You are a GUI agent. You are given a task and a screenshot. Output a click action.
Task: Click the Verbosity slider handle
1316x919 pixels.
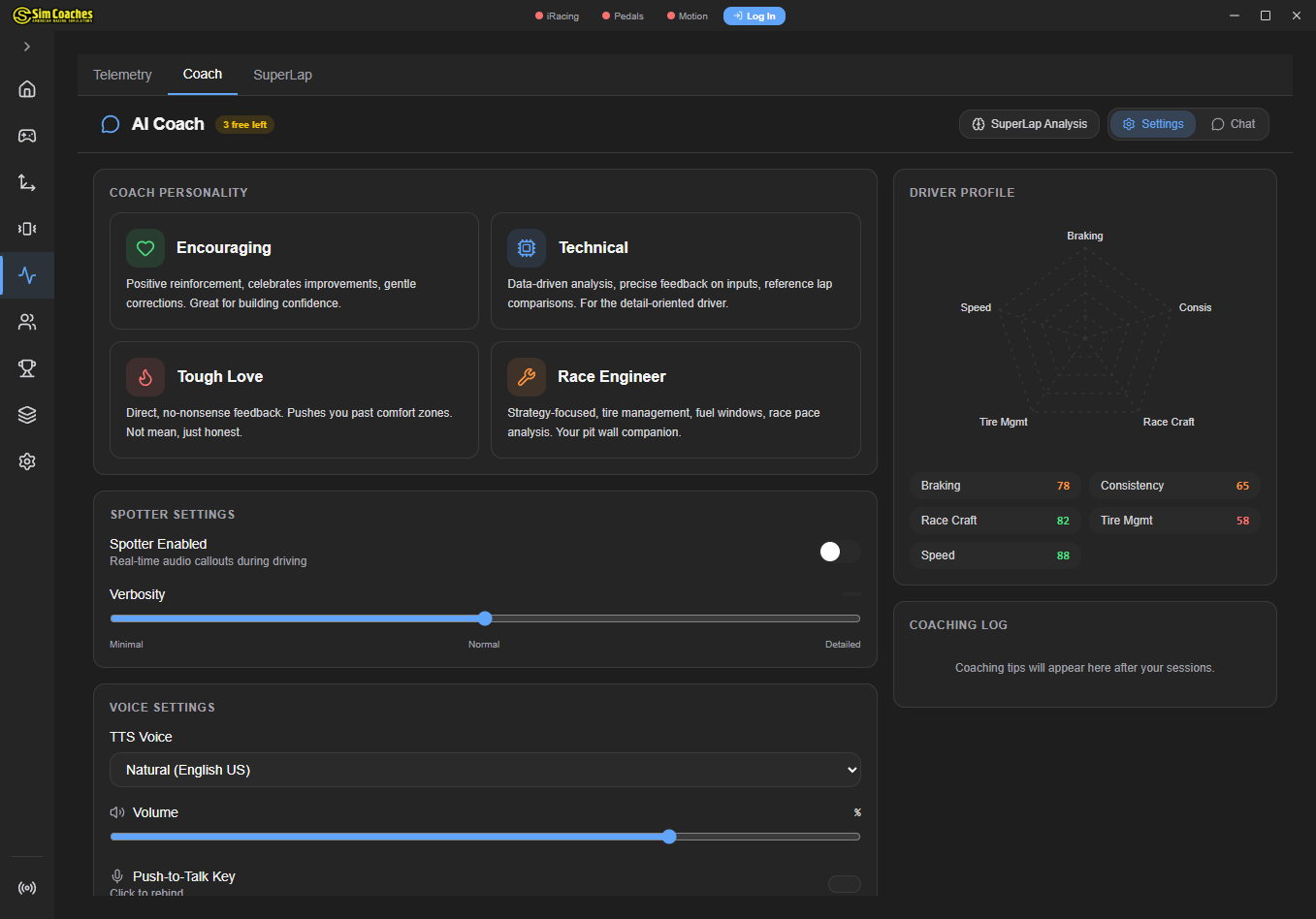[x=485, y=618]
